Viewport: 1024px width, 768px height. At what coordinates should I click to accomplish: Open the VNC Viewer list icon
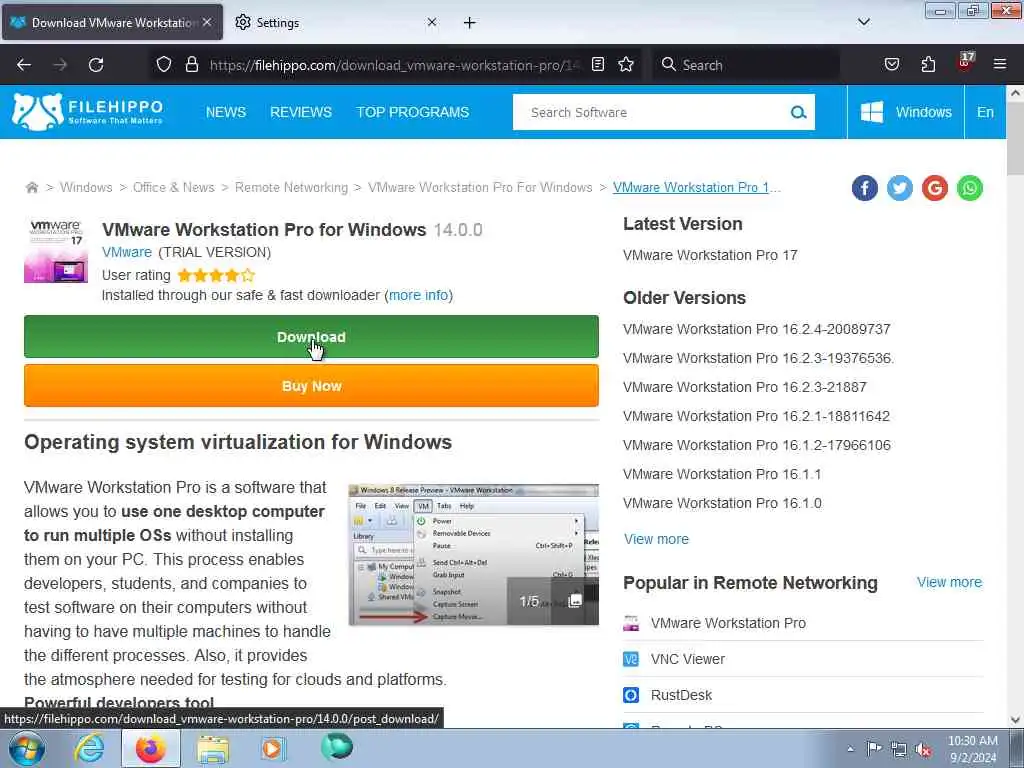[631, 659]
